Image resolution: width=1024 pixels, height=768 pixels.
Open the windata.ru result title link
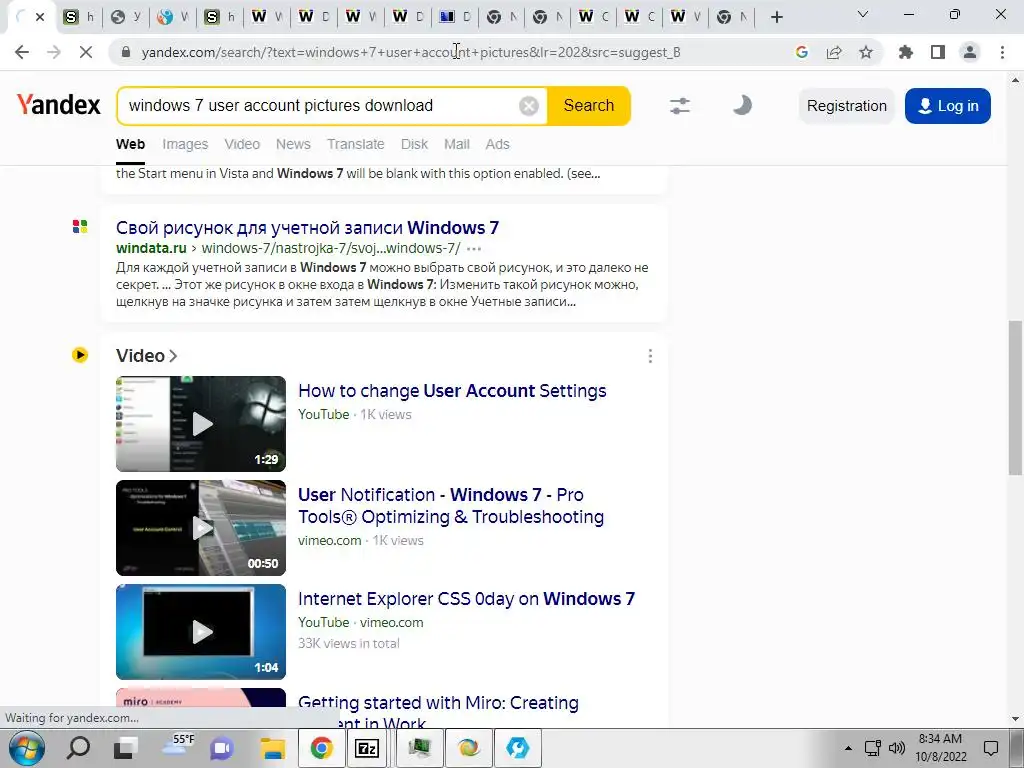point(307,228)
